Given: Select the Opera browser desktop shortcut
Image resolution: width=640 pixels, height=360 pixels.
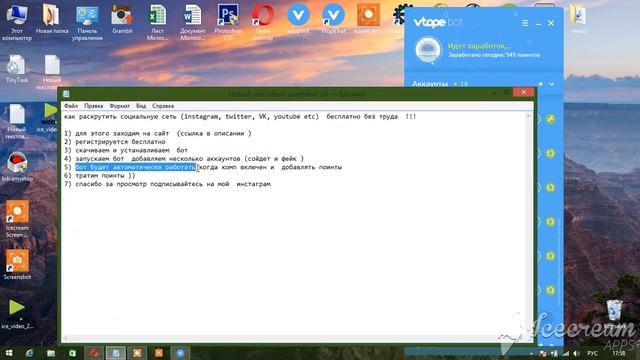Looking at the screenshot, I should click(x=263, y=22).
